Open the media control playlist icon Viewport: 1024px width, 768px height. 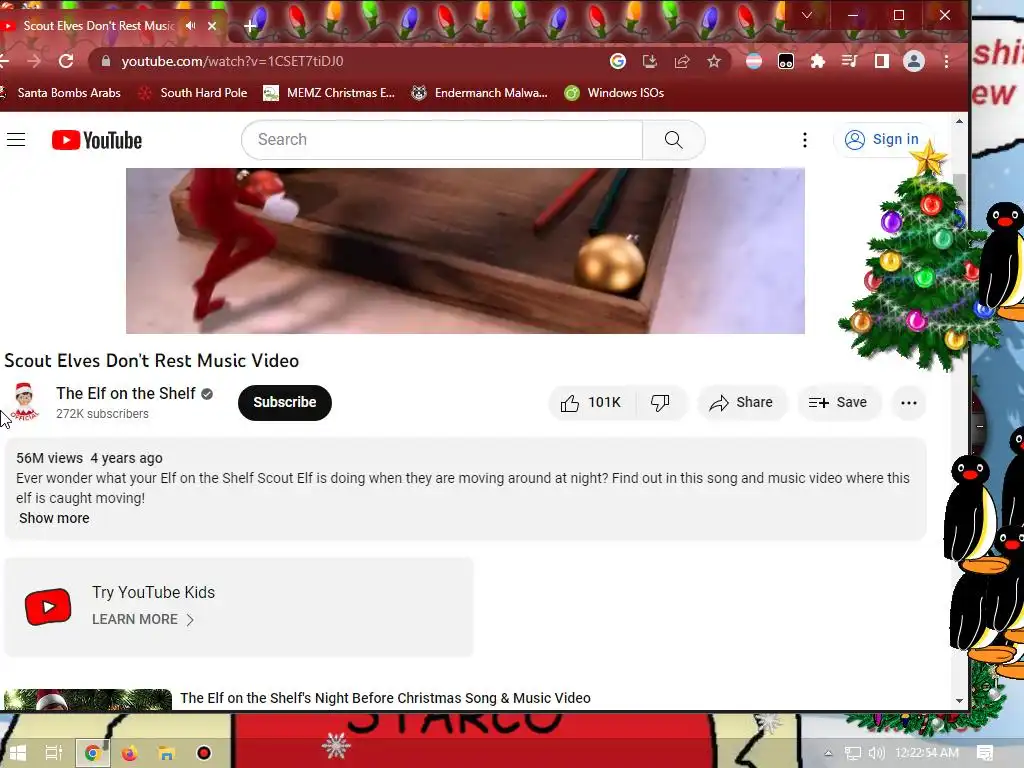click(850, 61)
